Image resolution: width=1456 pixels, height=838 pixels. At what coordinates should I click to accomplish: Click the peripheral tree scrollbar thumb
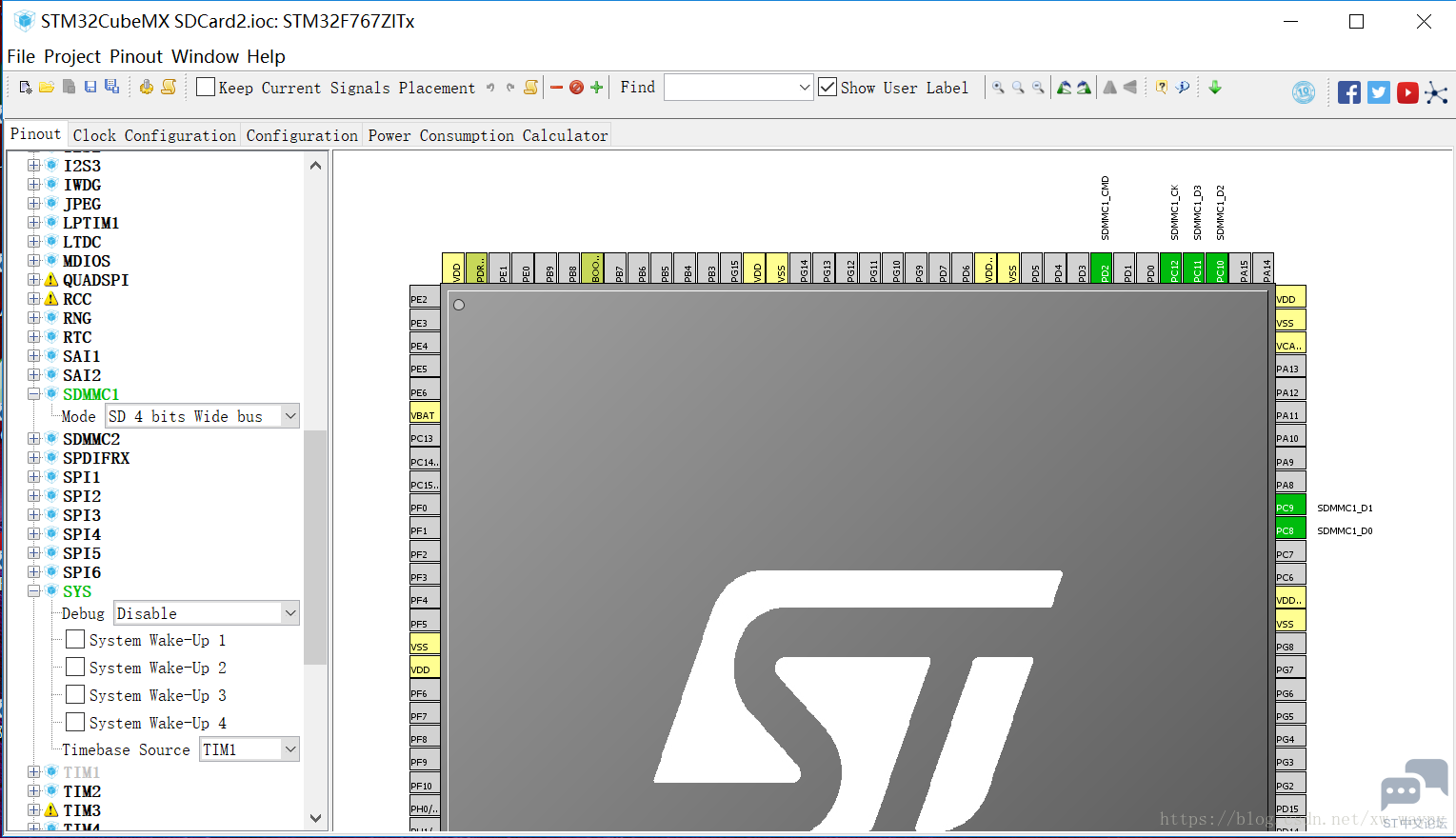316,547
